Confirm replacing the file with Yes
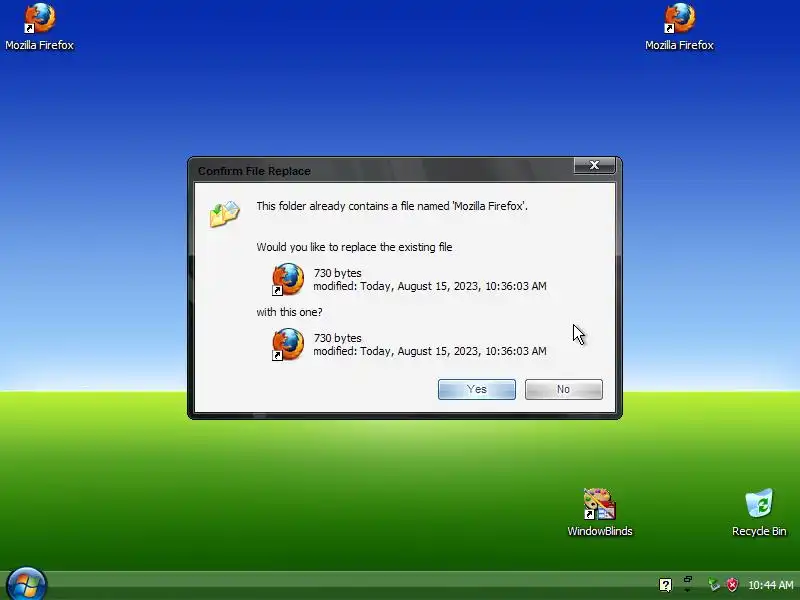The height and width of the screenshot is (600, 800). click(477, 389)
